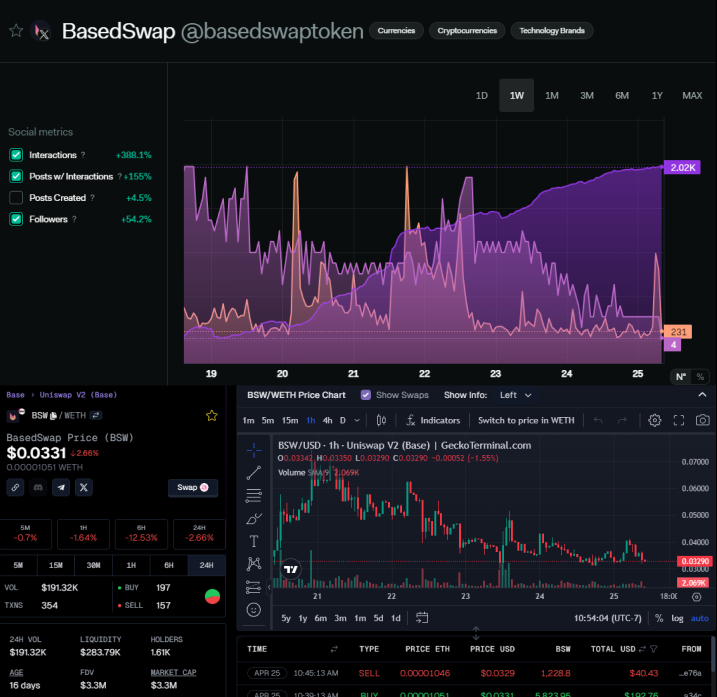Click the TradingView logo on chart
This screenshot has height=697, width=717.
click(291, 569)
